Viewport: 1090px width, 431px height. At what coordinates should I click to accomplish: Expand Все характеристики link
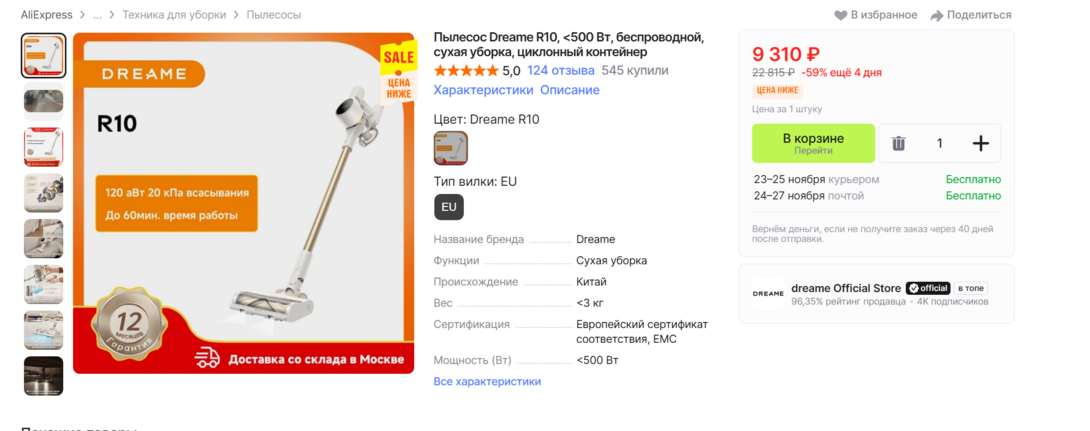487,382
